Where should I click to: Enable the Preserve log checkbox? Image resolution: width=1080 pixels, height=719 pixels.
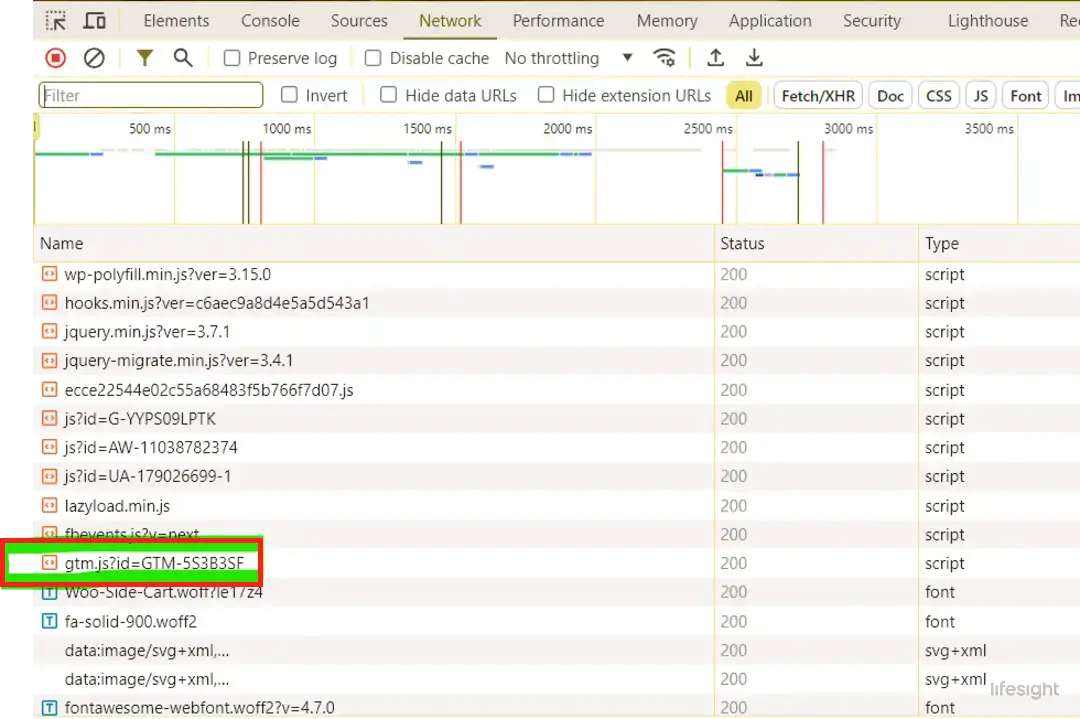click(x=232, y=59)
